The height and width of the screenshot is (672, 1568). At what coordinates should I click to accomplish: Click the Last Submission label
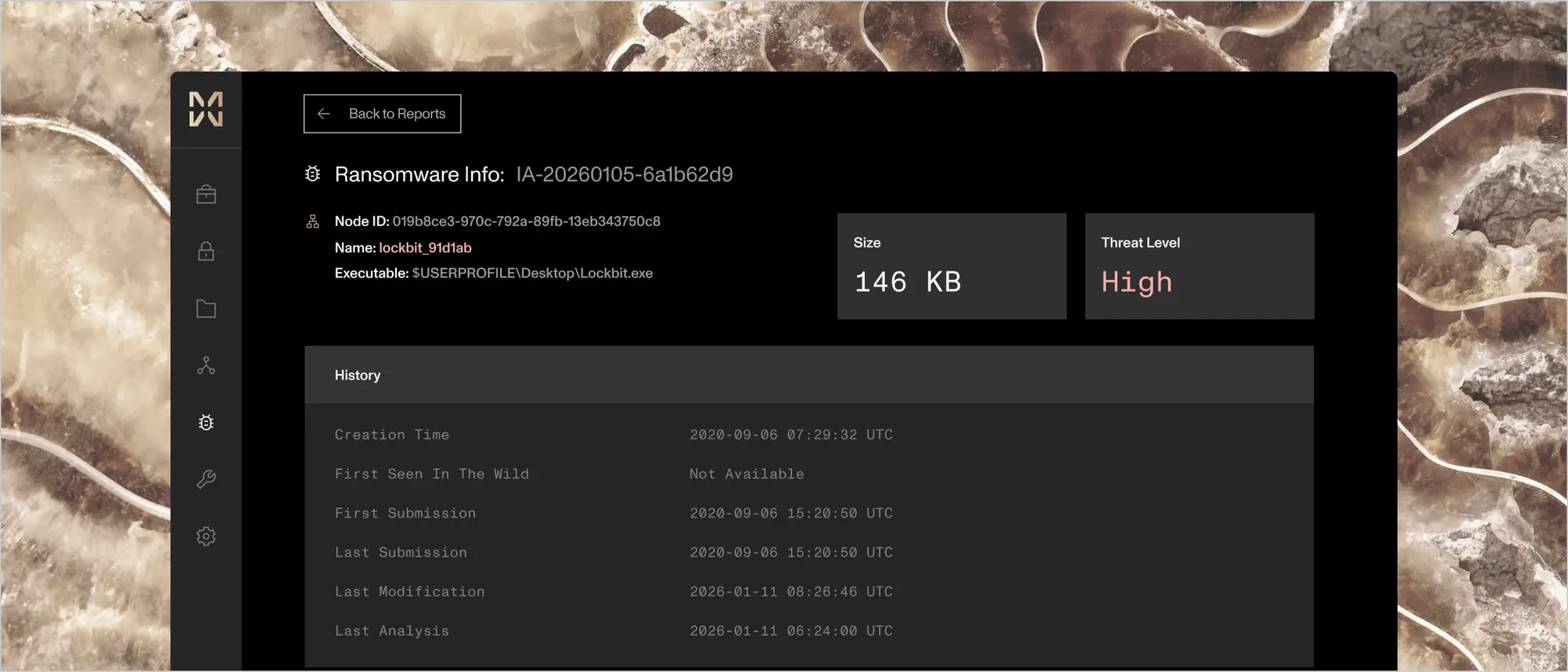point(401,552)
